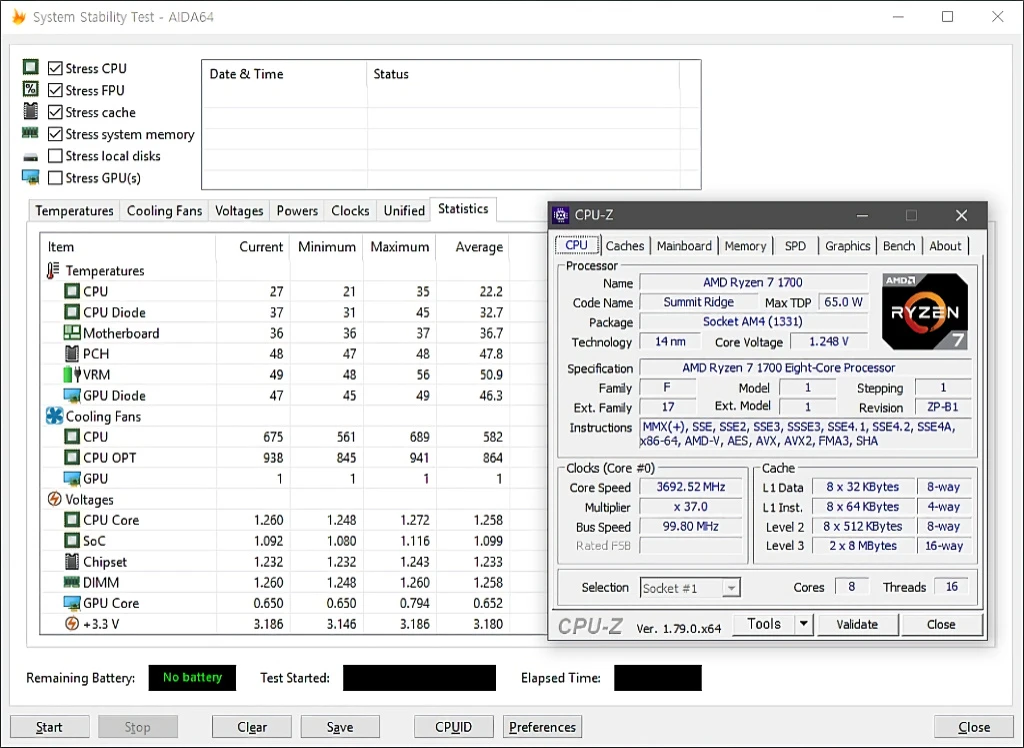Open the Socket #1 selection dropdown in CPU-Z
The height and width of the screenshot is (748, 1024).
coord(731,588)
